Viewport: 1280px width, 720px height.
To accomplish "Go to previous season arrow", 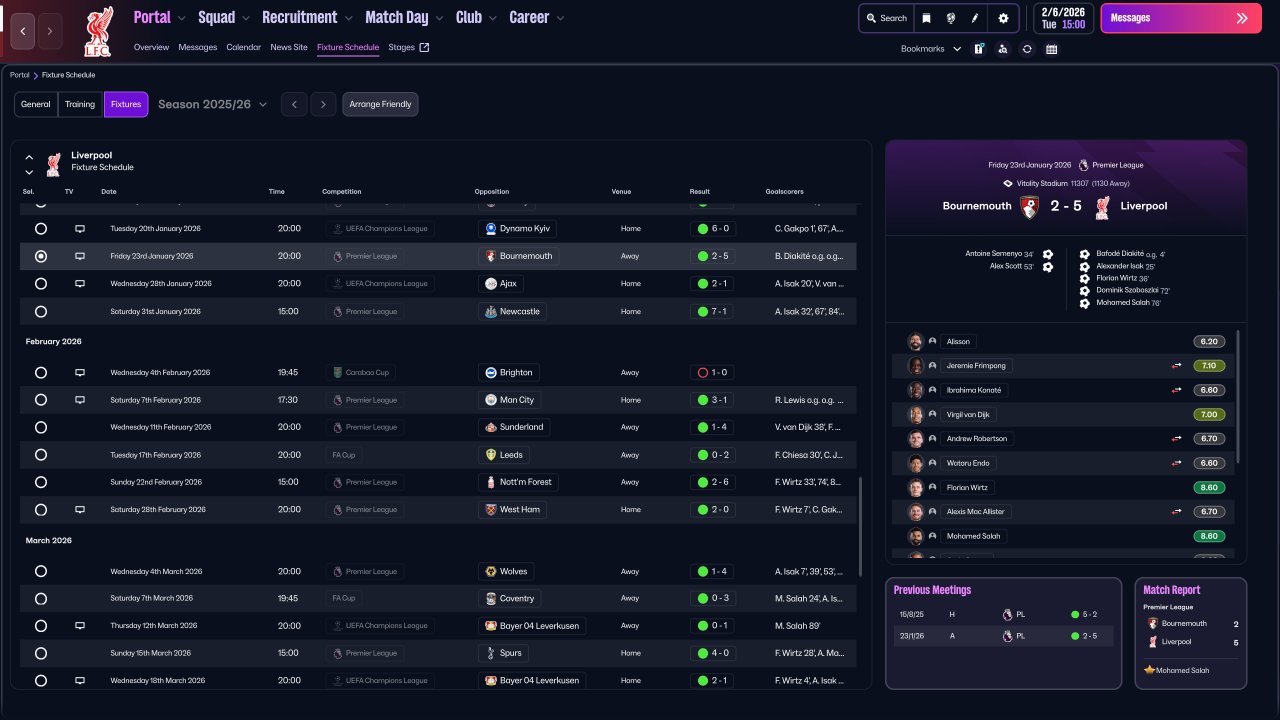I will [294, 104].
